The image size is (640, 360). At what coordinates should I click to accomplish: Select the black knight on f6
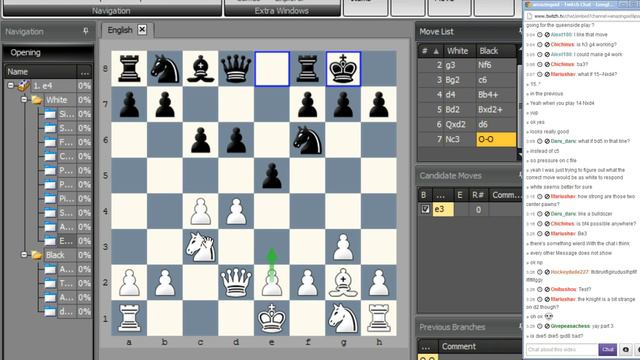307,140
